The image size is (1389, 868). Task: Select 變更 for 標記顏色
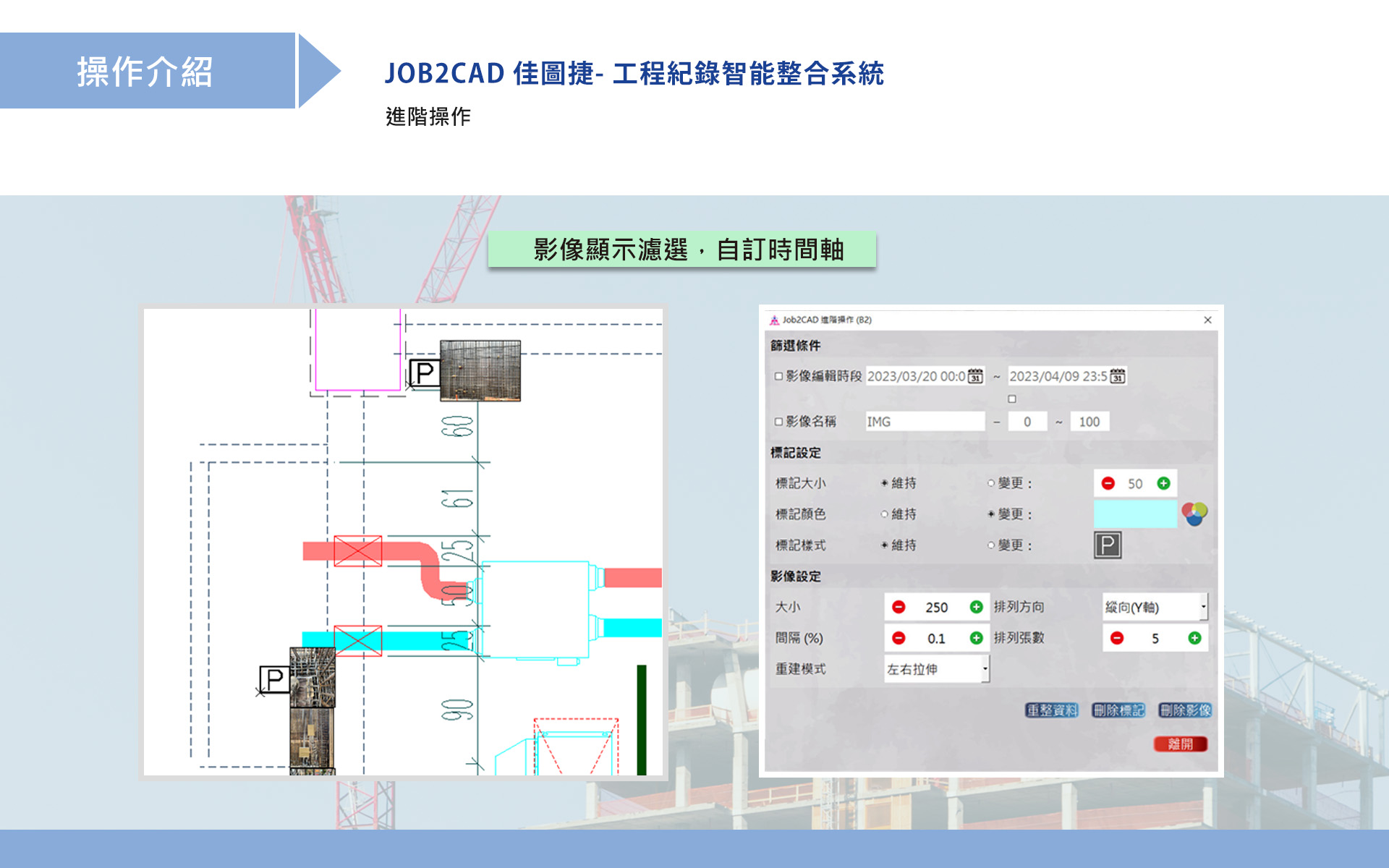coord(991,514)
